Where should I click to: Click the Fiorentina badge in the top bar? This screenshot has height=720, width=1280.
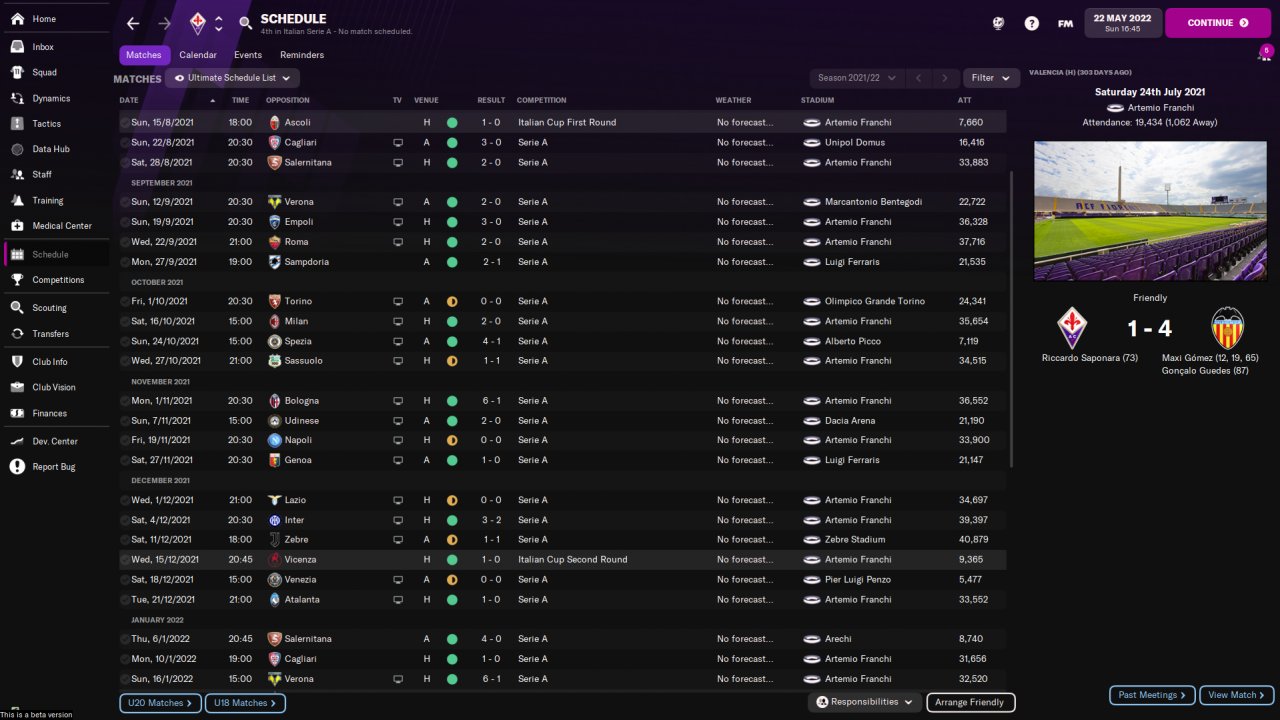point(198,23)
